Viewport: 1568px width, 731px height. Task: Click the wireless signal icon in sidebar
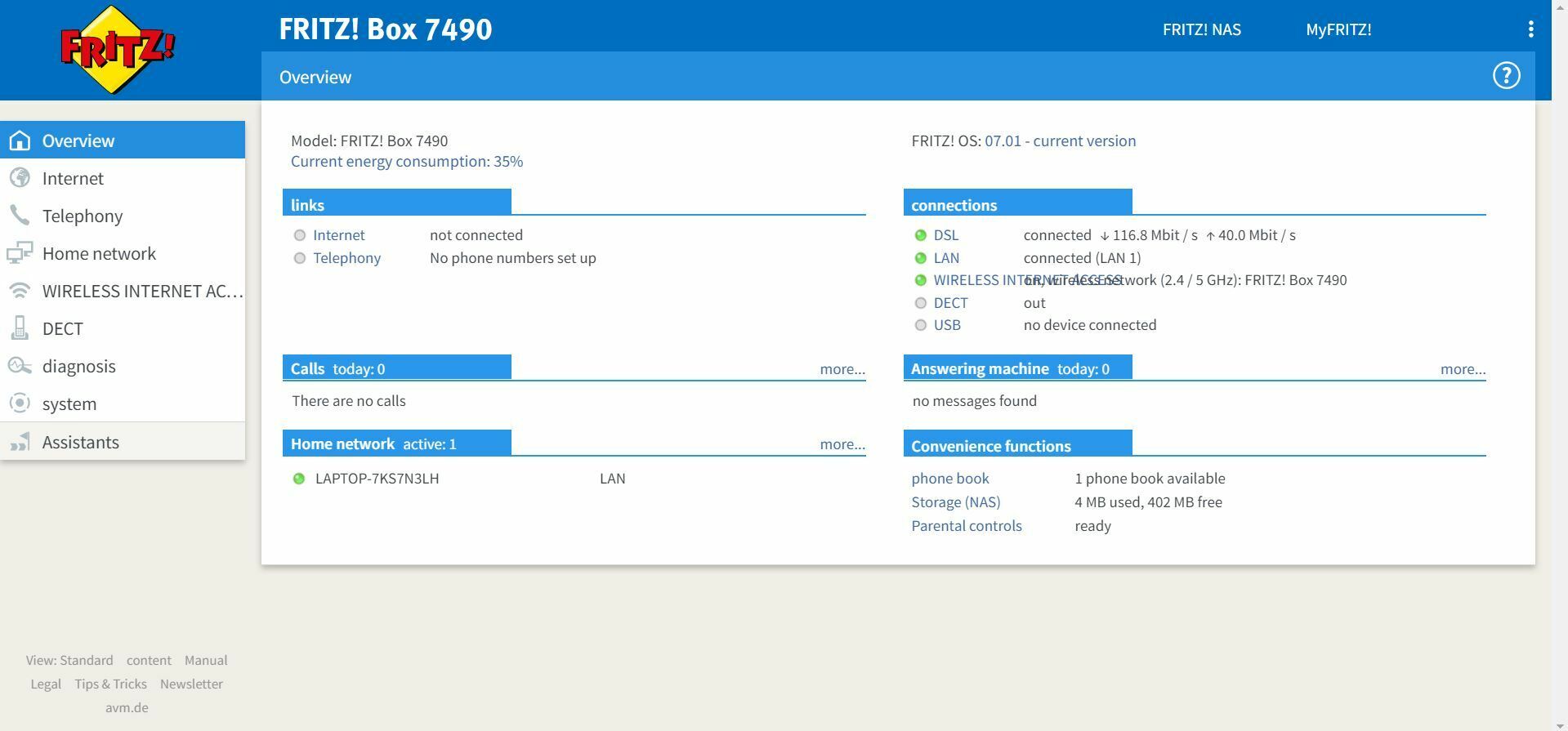tap(20, 291)
